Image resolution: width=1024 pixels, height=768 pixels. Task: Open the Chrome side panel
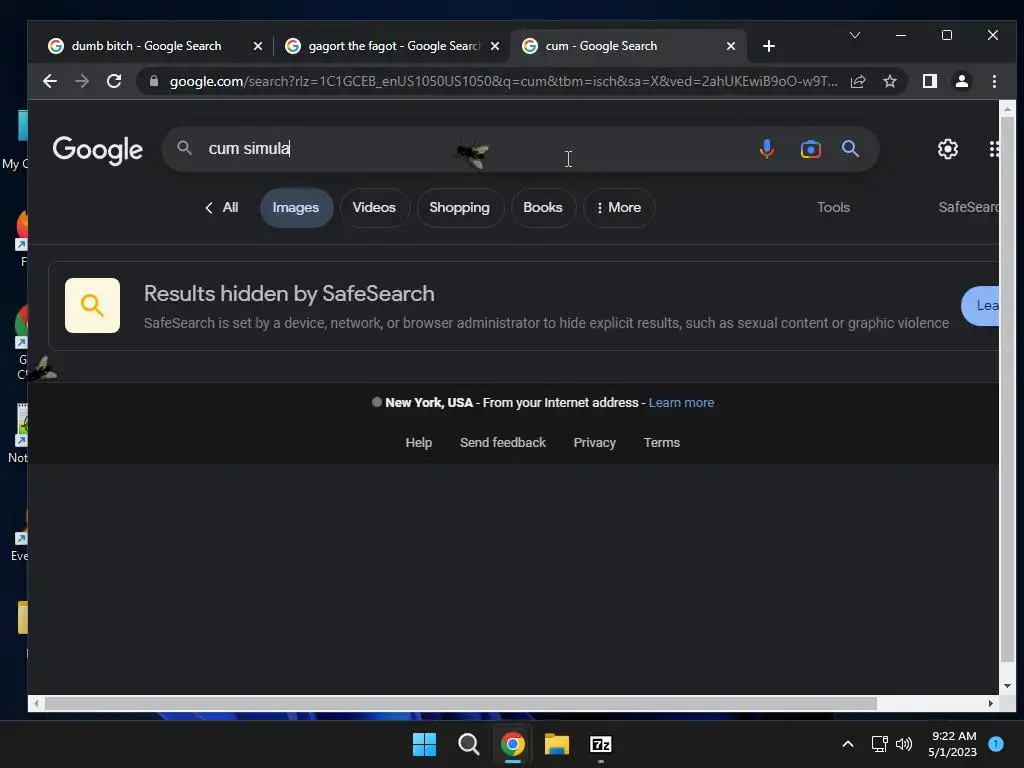929,81
